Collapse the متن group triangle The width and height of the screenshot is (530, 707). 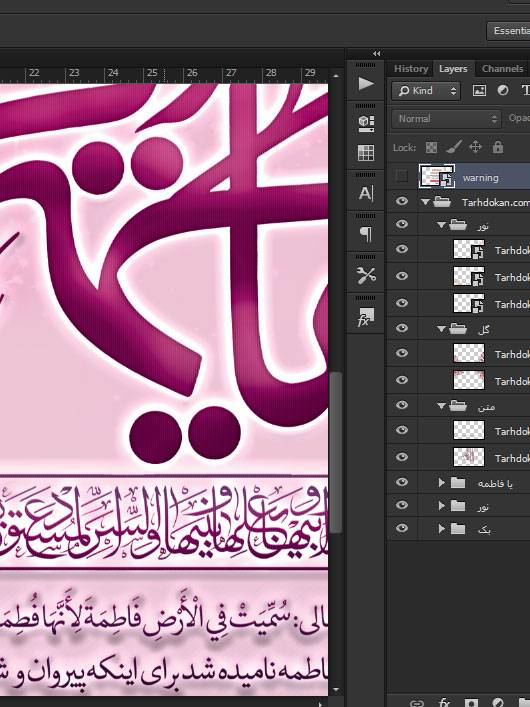click(x=441, y=406)
